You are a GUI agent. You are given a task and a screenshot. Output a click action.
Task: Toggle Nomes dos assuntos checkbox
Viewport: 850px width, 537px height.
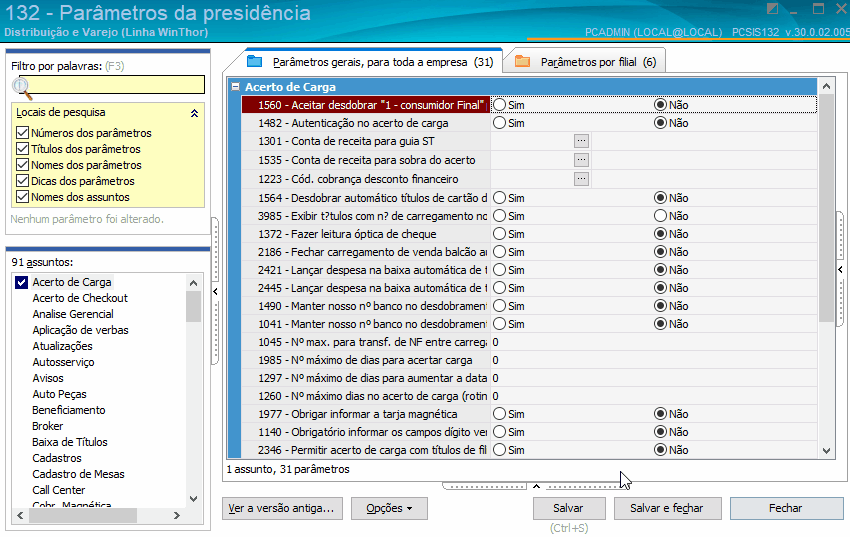click(22, 196)
